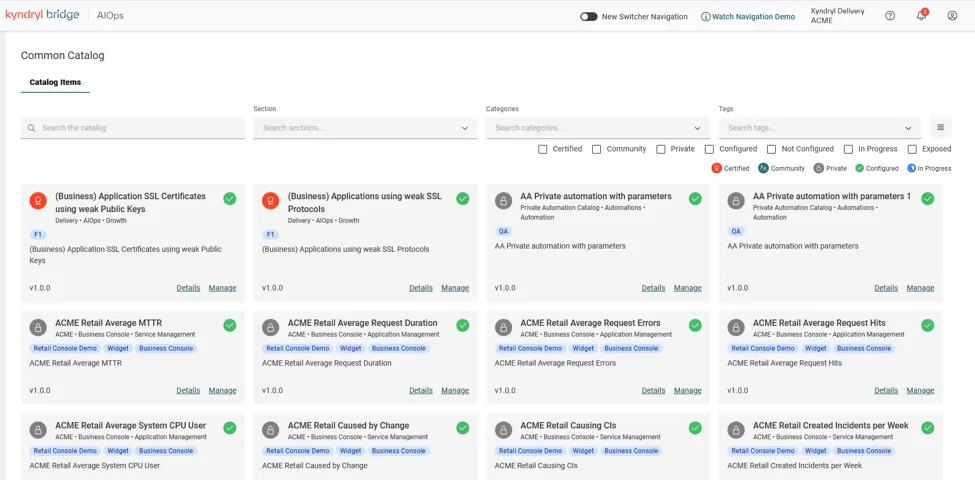Click AIOps in the header
Screen dimensions: 975x480
110,16
